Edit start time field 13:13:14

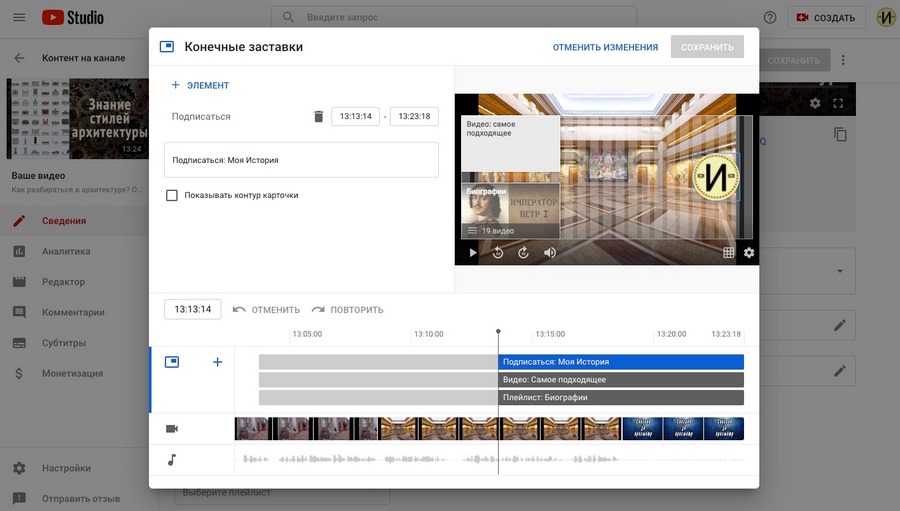pyautogui.click(x=355, y=117)
